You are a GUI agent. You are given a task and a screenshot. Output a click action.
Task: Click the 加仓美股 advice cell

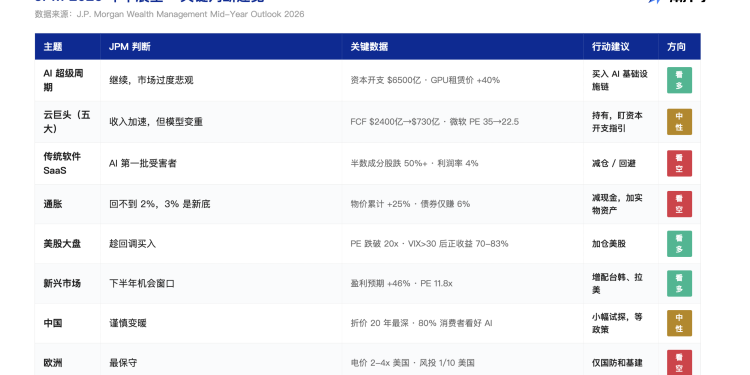tap(621, 244)
